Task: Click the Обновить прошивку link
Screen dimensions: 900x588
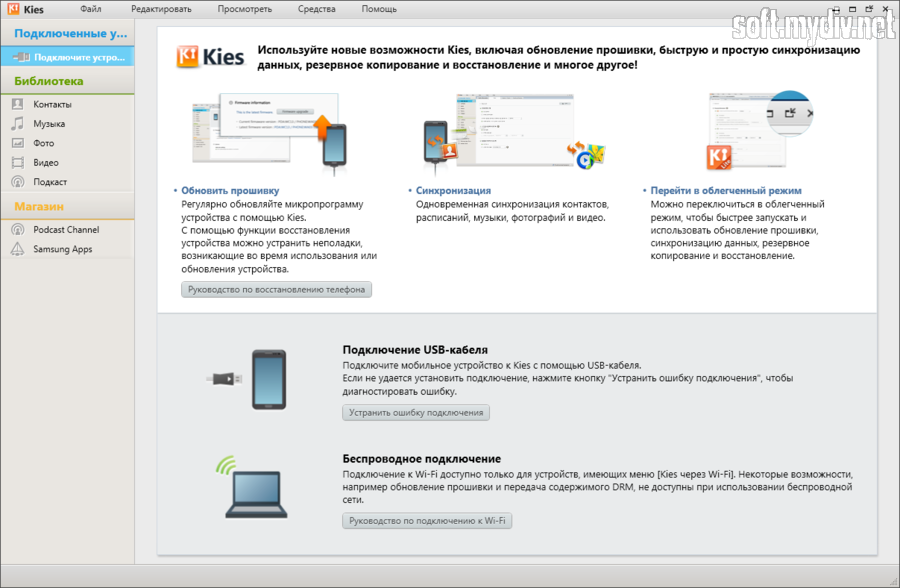Action: [x=230, y=191]
